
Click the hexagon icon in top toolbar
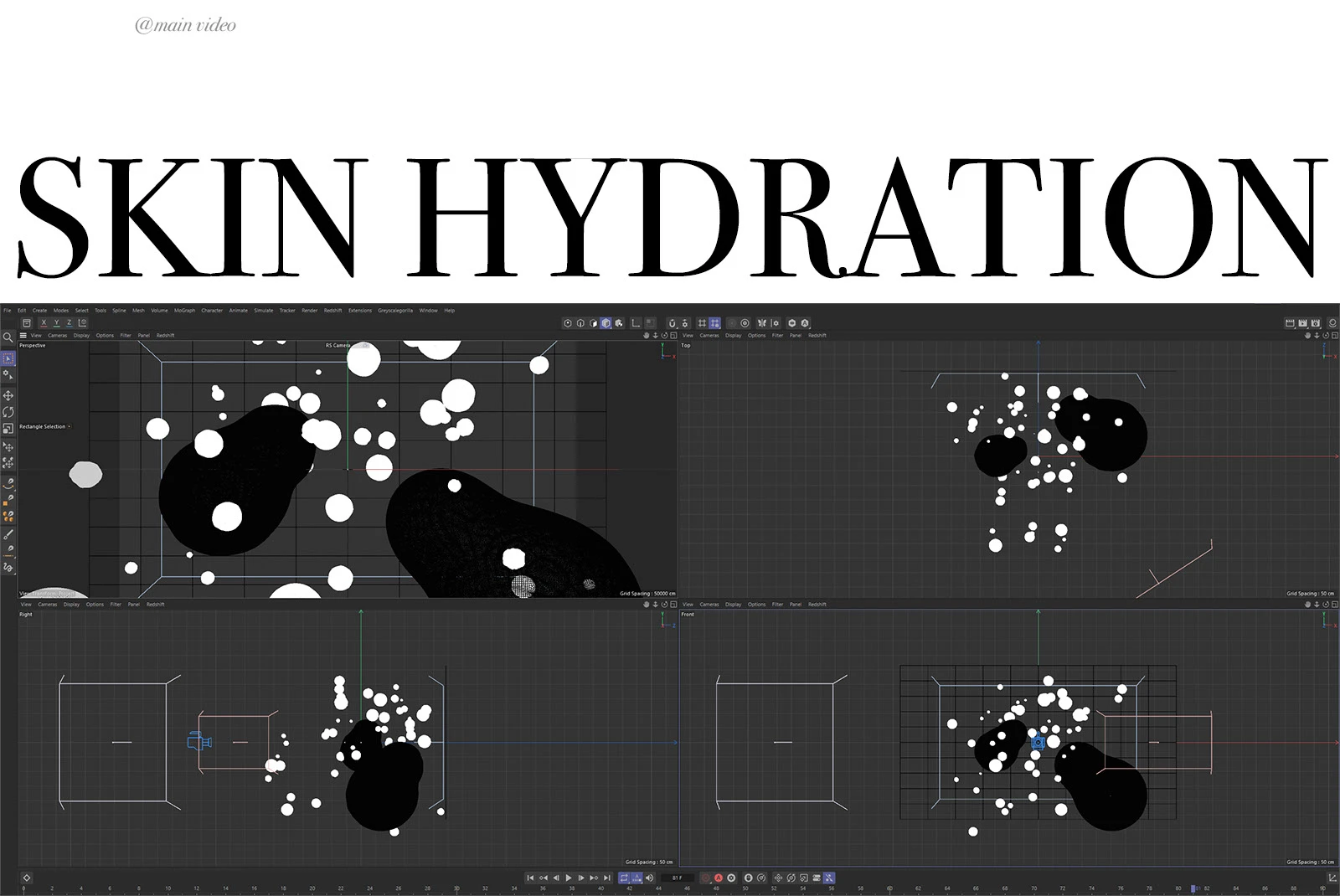click(792, 323)
